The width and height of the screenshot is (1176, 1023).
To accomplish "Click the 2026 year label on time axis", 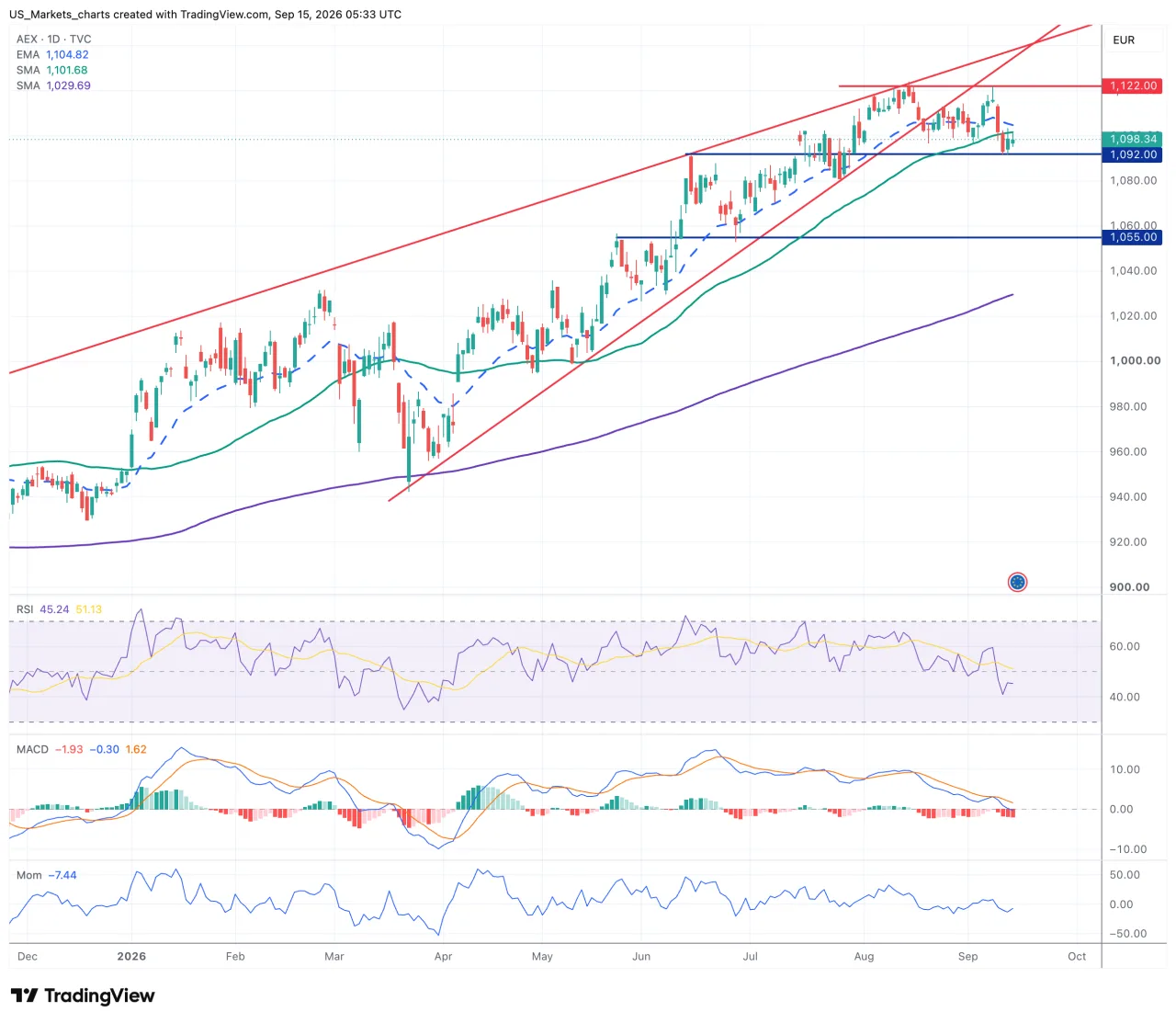I will (131, 956).
